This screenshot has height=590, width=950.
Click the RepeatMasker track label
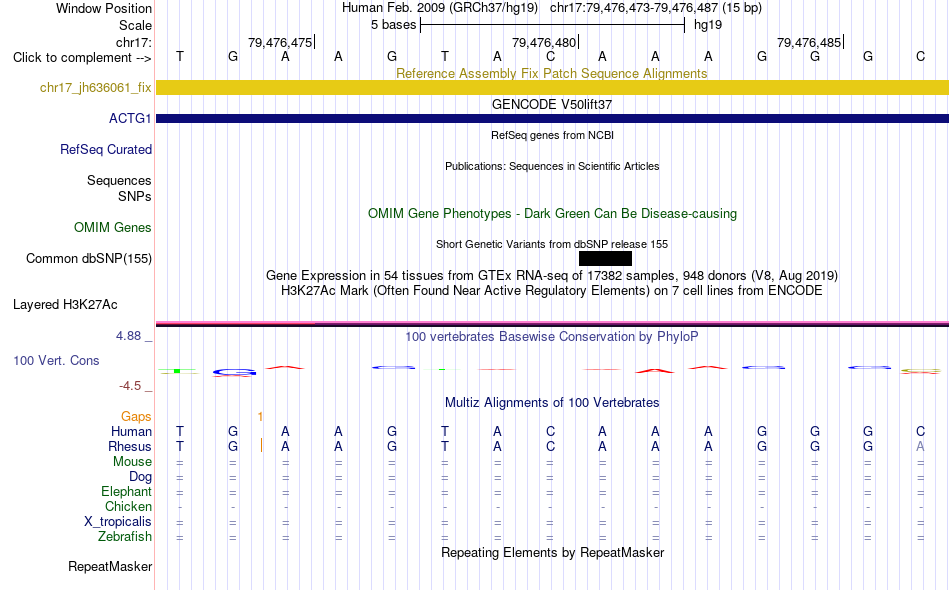(110, 566)
